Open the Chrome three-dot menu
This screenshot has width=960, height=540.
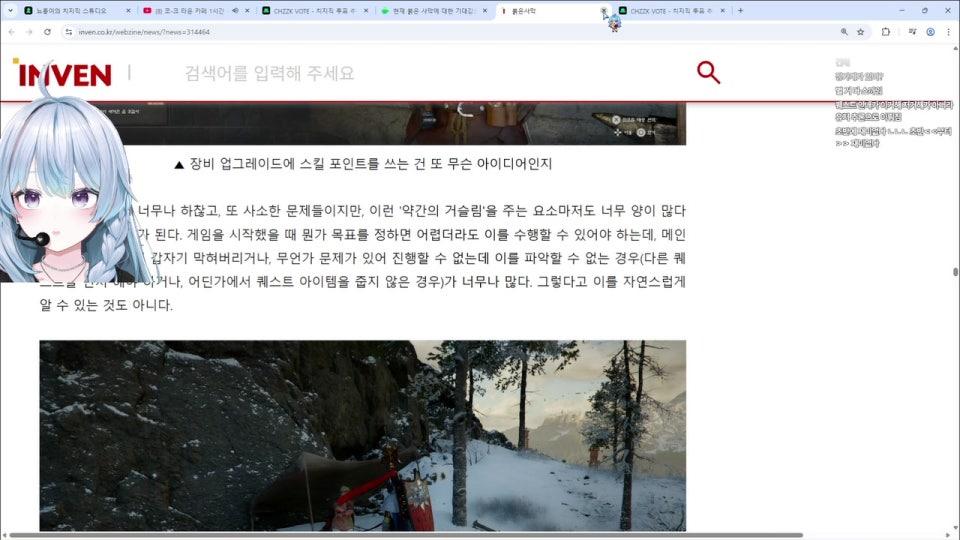pos(947,32)
